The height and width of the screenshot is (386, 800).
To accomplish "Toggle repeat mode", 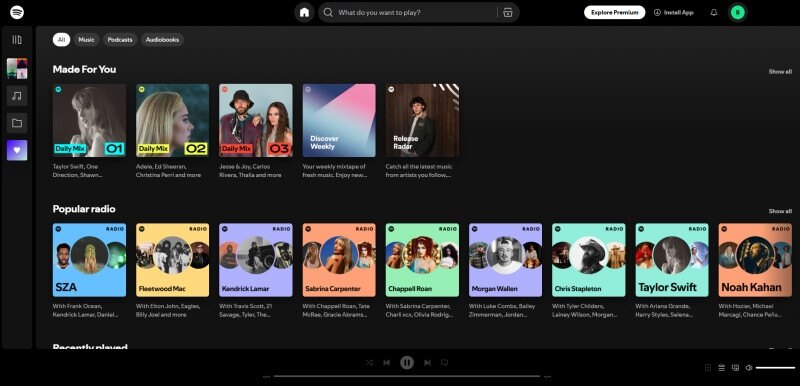I will click(444, 363).
